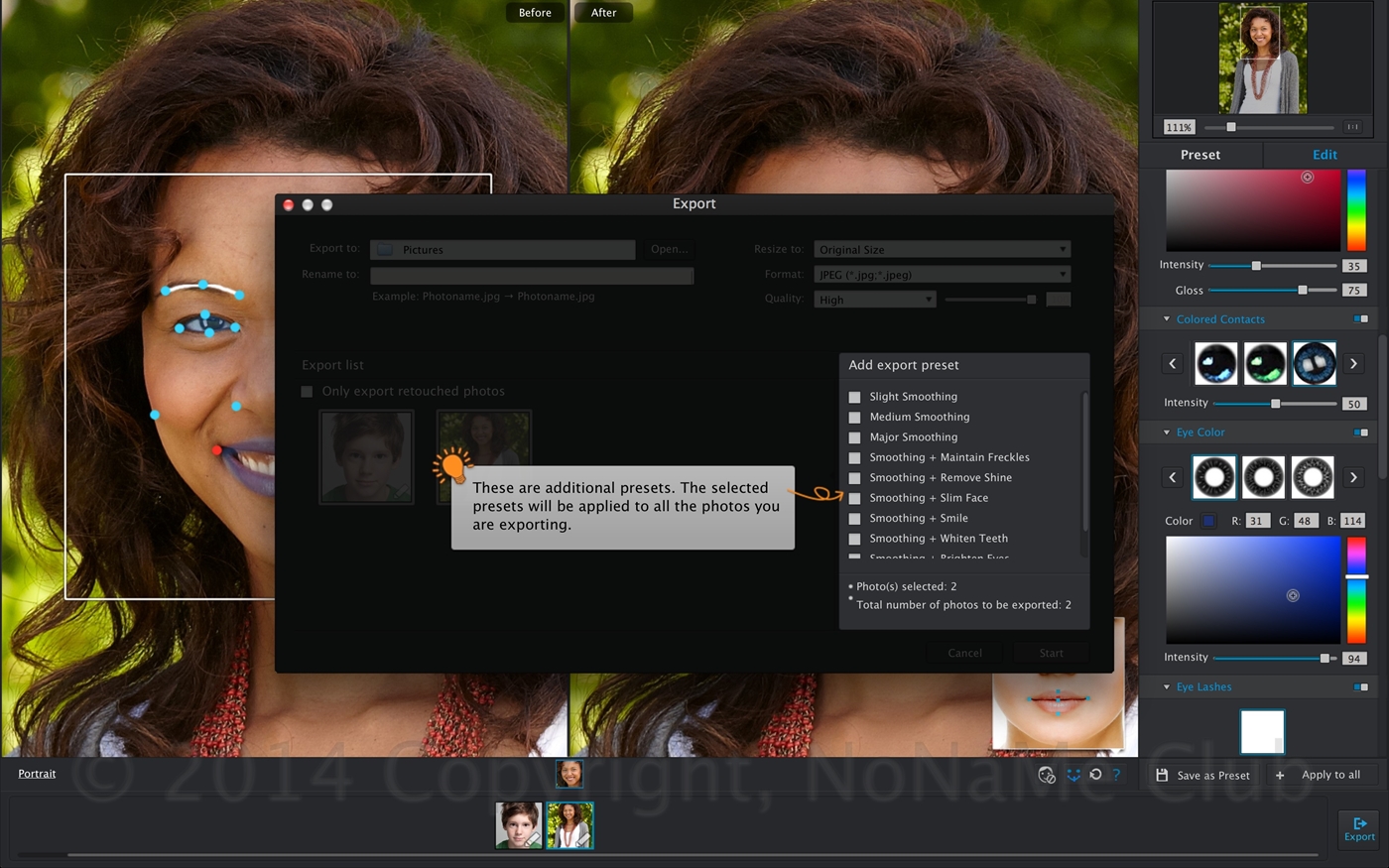Check the Major Smoothing preset
This screenshot has width=1389, height=868.
pos(854,437)
